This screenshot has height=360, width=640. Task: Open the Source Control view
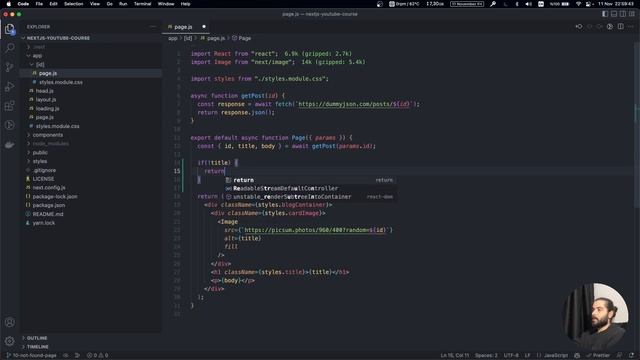pos(9,67)
